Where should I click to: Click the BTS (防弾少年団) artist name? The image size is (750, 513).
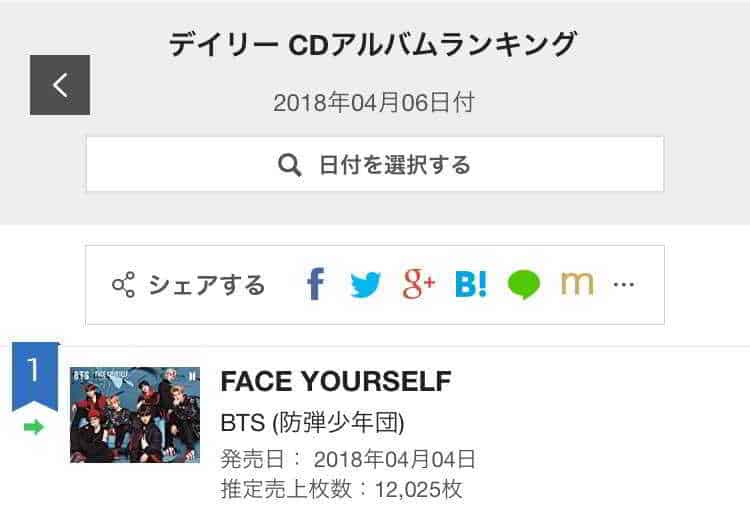312,423
